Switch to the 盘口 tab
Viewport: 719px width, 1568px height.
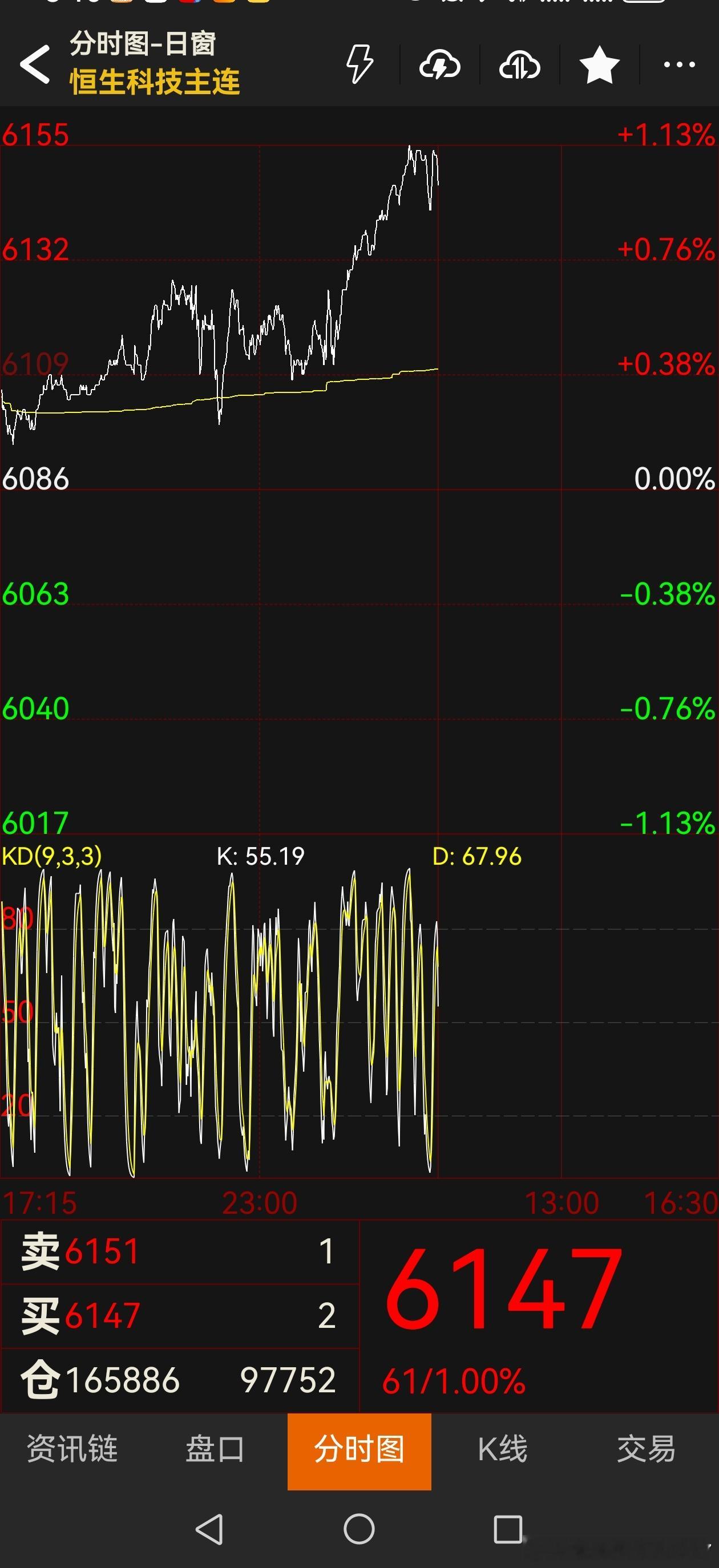click(215, 1449)
